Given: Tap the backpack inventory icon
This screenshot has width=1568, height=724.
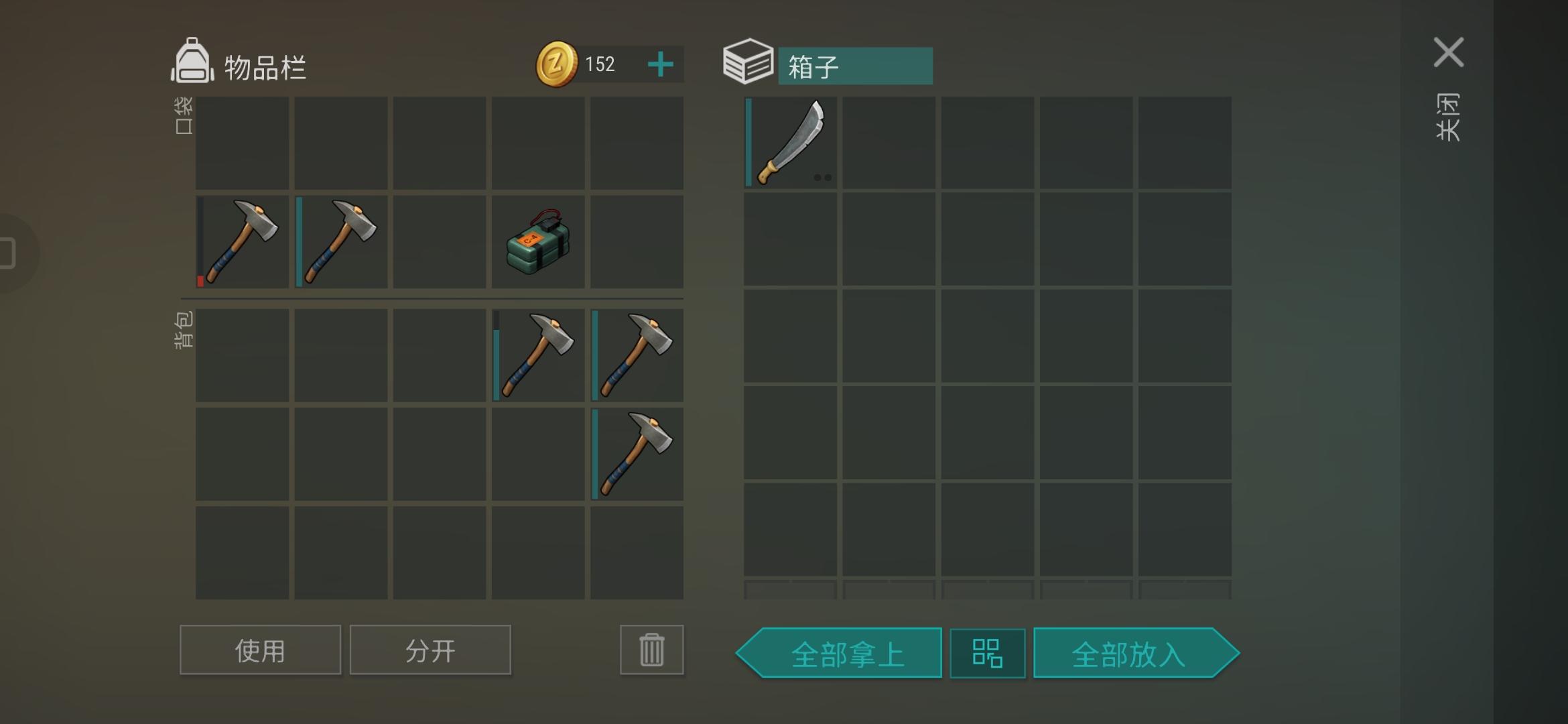Looking at the screenshot, I should pos(193,61).
